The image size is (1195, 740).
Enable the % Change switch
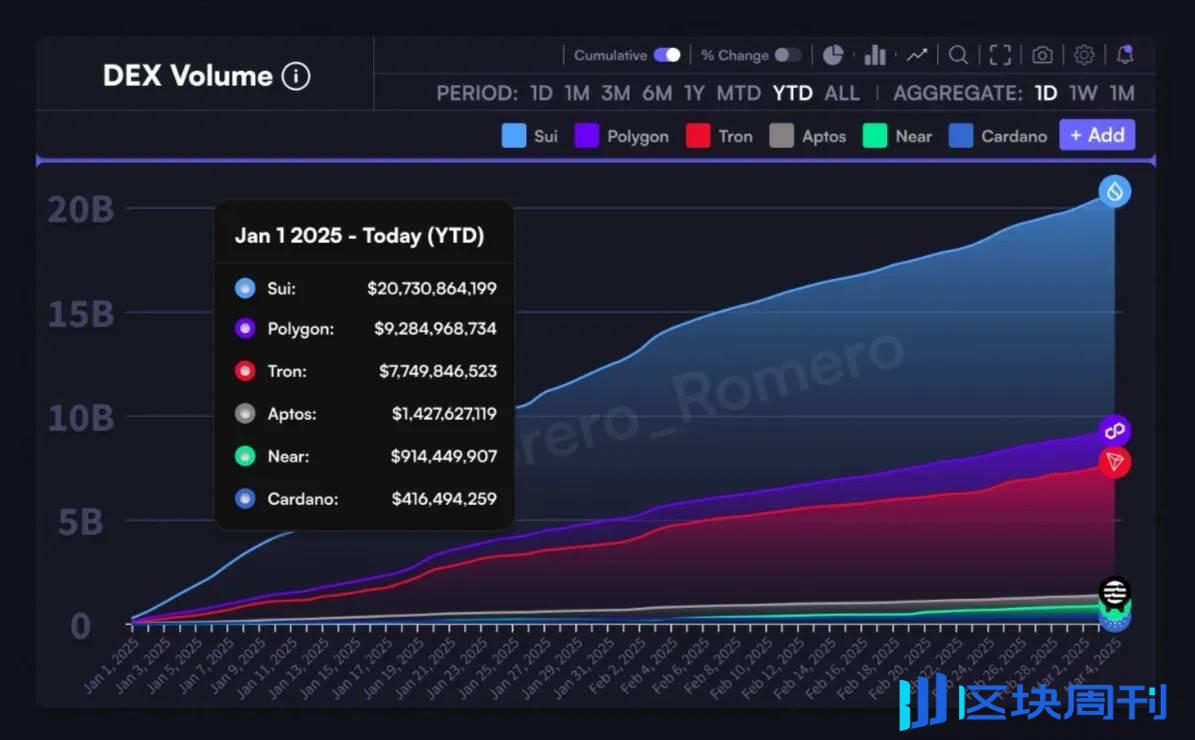click(x=787, y=55)
